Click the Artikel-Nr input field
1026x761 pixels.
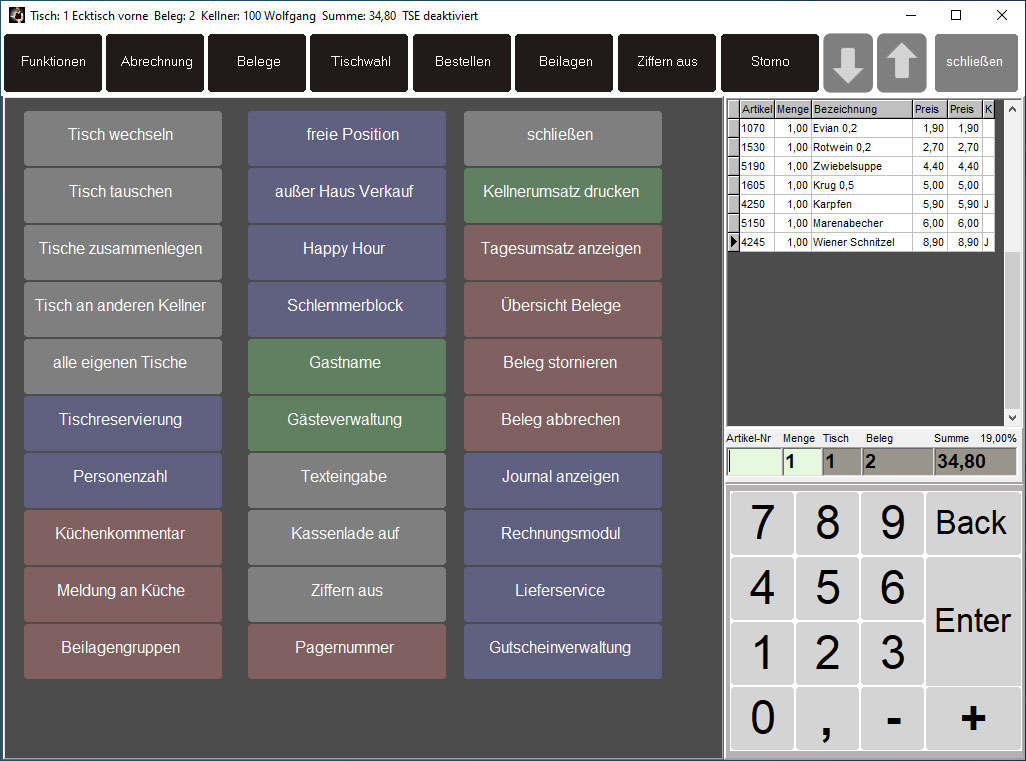[x=754, y=461]
